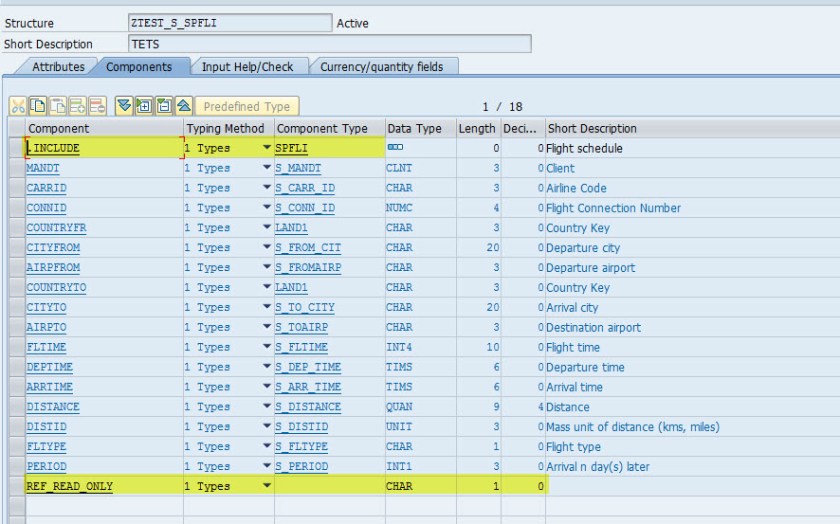This screenshot has width=840, height=524.
Task: Switch to the Attributes tab
Action: pos(58,67)
